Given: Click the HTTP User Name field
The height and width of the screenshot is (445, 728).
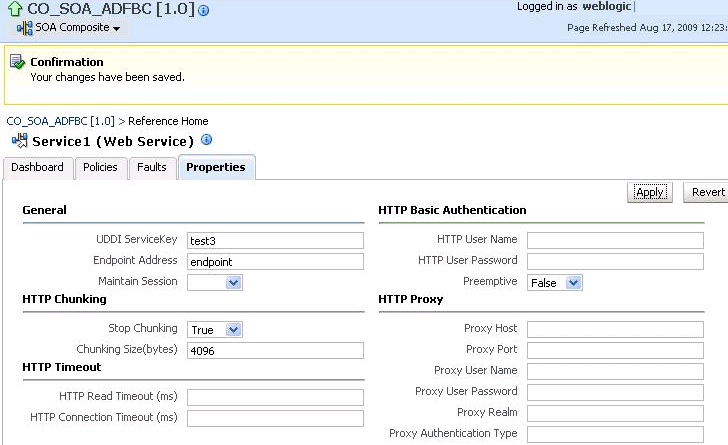Looking at the screenshot, I should coord(615,241).
